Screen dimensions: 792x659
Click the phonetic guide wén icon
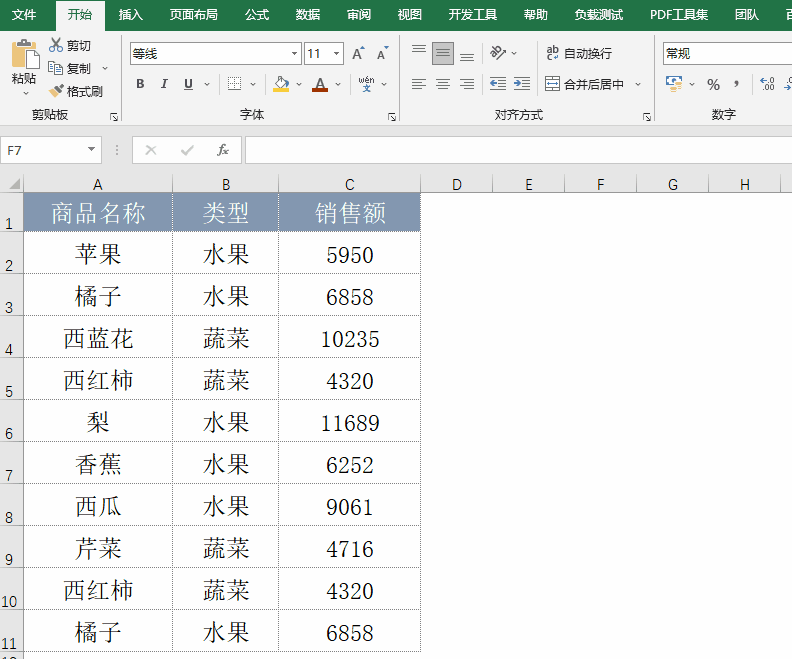point(366,84)
